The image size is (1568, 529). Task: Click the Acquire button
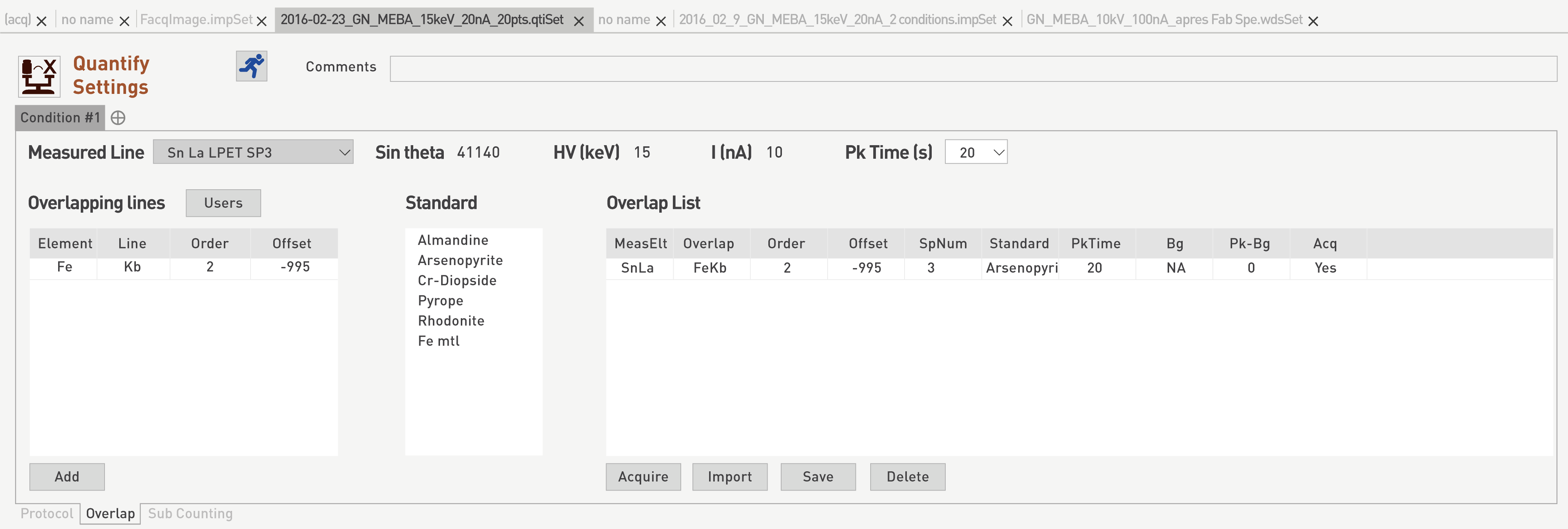tap(643, 477)
